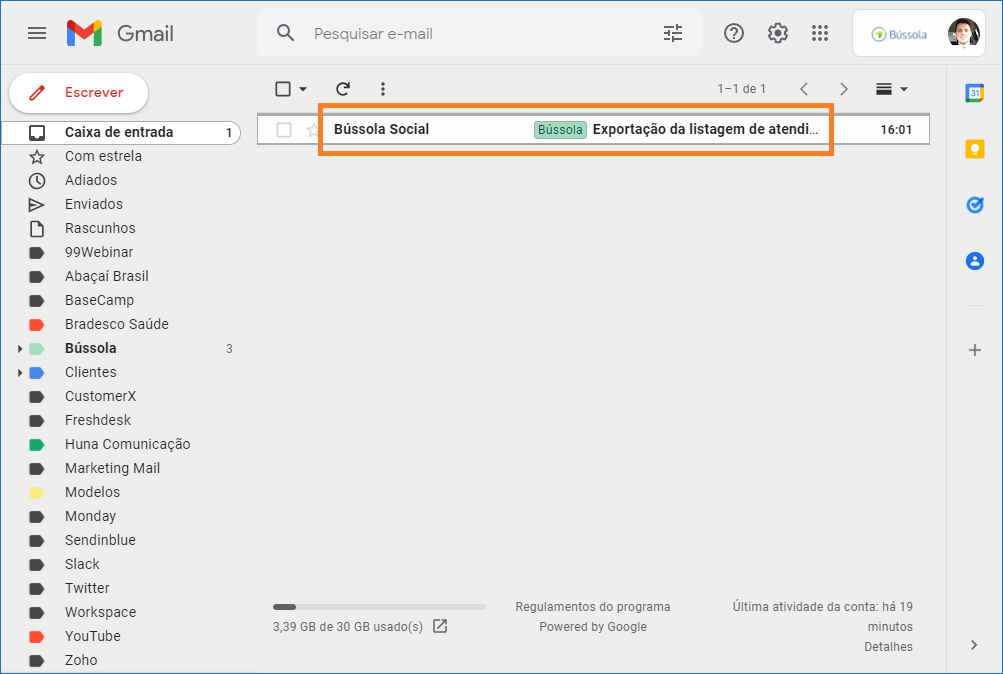Screen dimensions: 1003x674
Task: Get add-ons plus icon
Action: 974,350
